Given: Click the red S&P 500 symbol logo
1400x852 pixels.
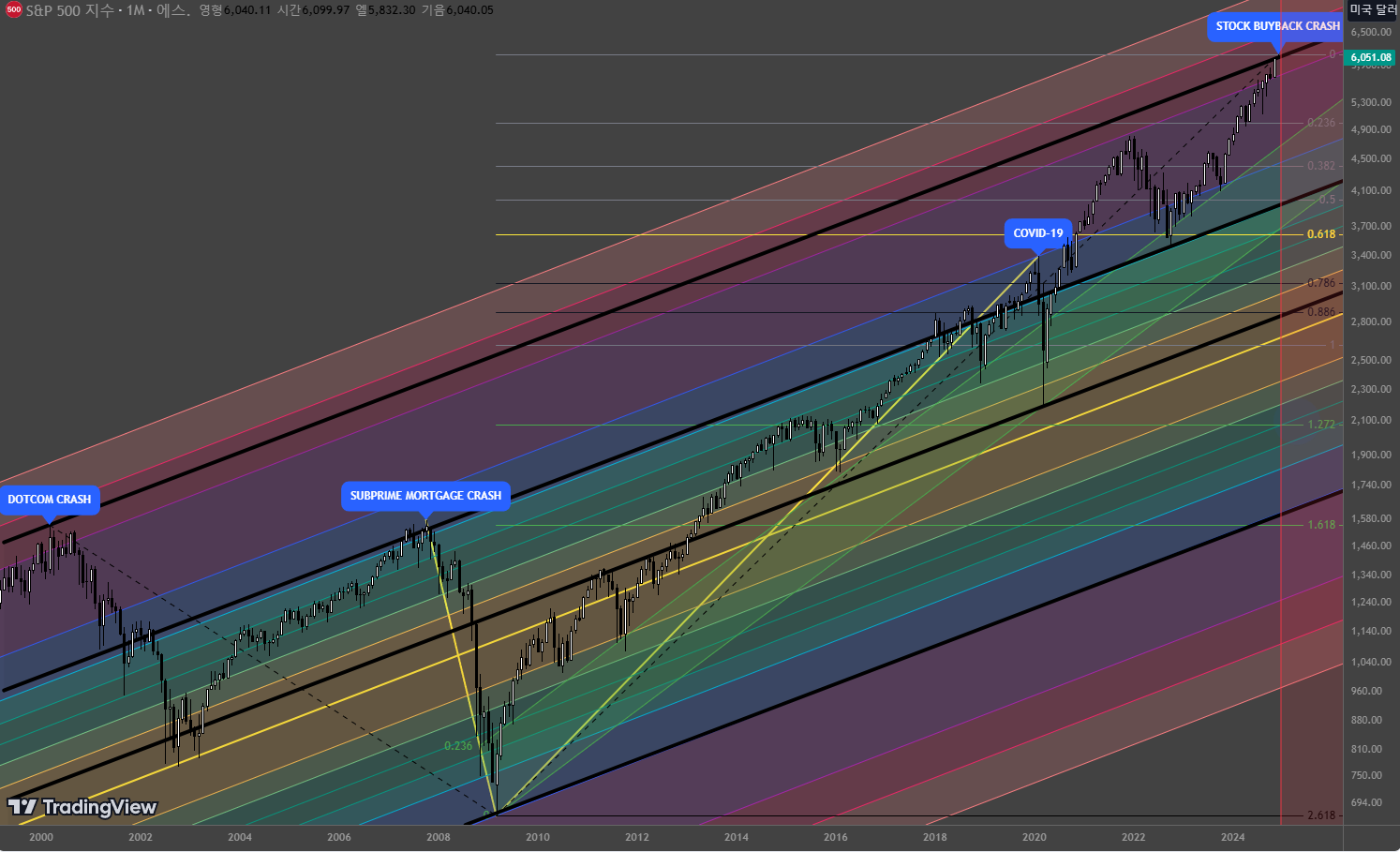Looking at the screenshot, I should click(13, 10).
